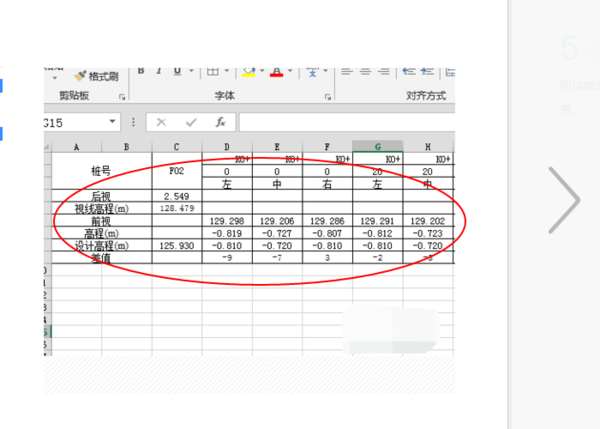Select cell with value 129.298

pos(227,221)
